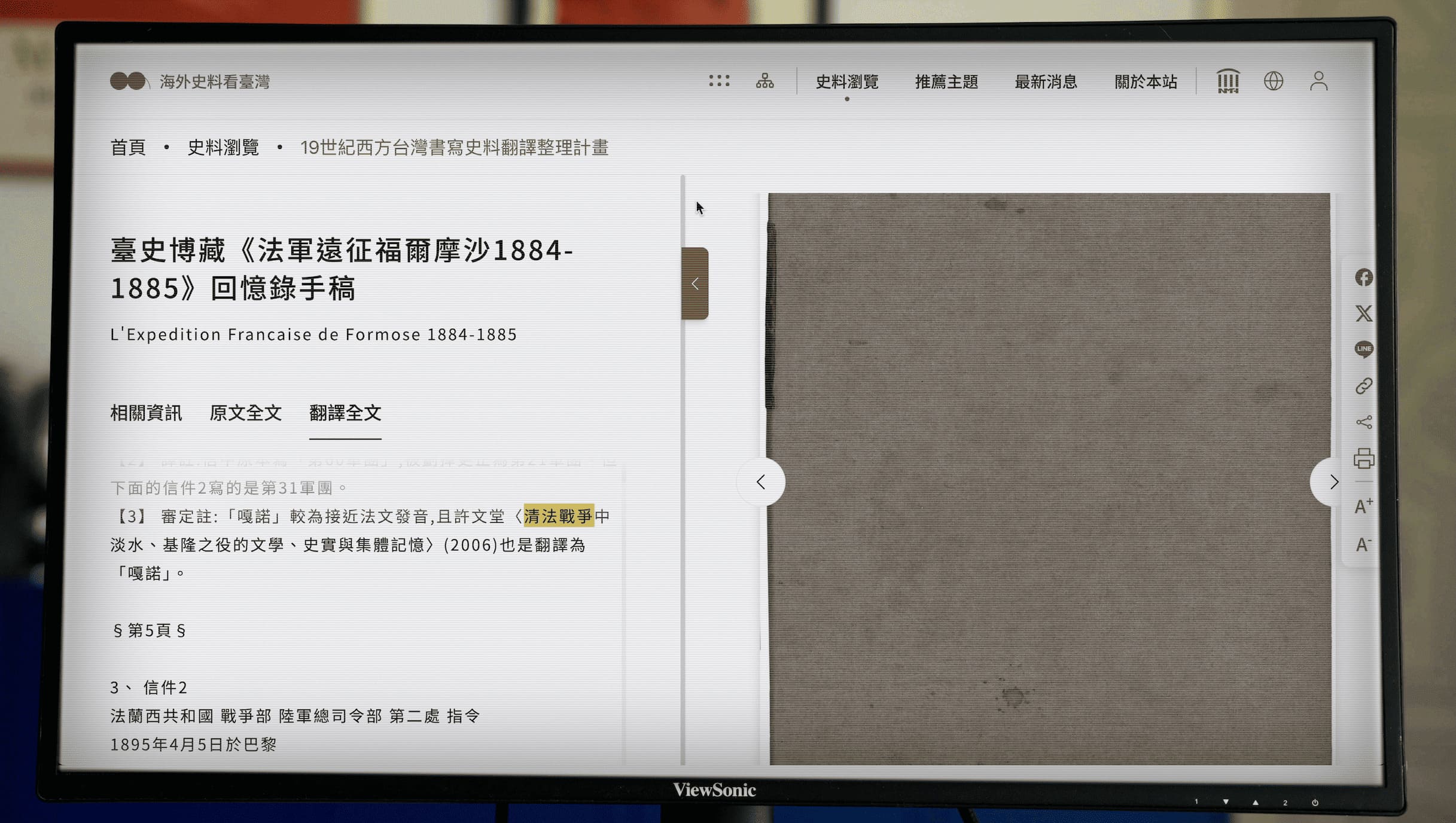Switch to 相關資訊 tab
This screenshot has width=1456, height=823.
click(x=146, y=413)
